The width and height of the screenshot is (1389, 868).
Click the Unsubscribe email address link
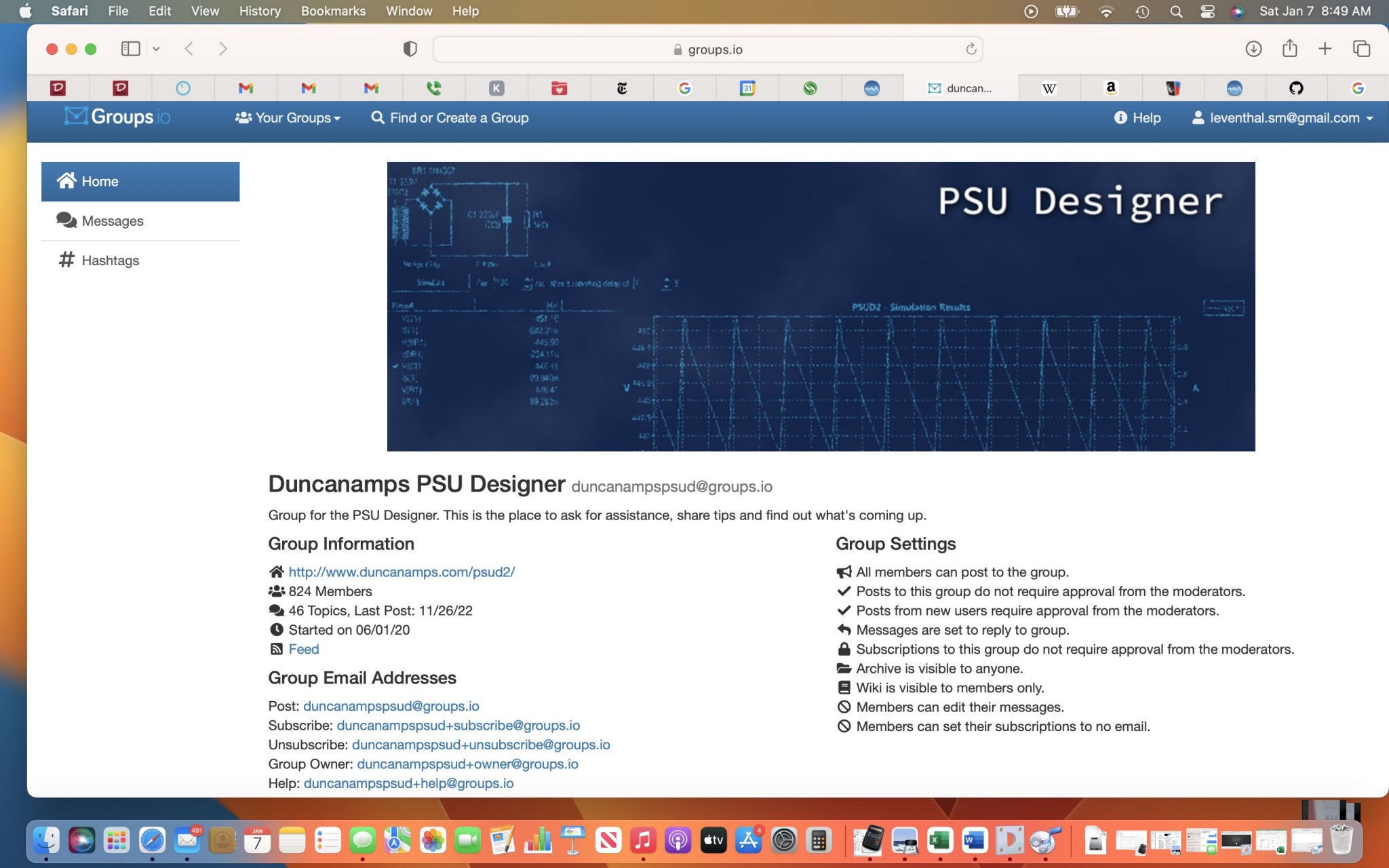(x=481, y=745)
